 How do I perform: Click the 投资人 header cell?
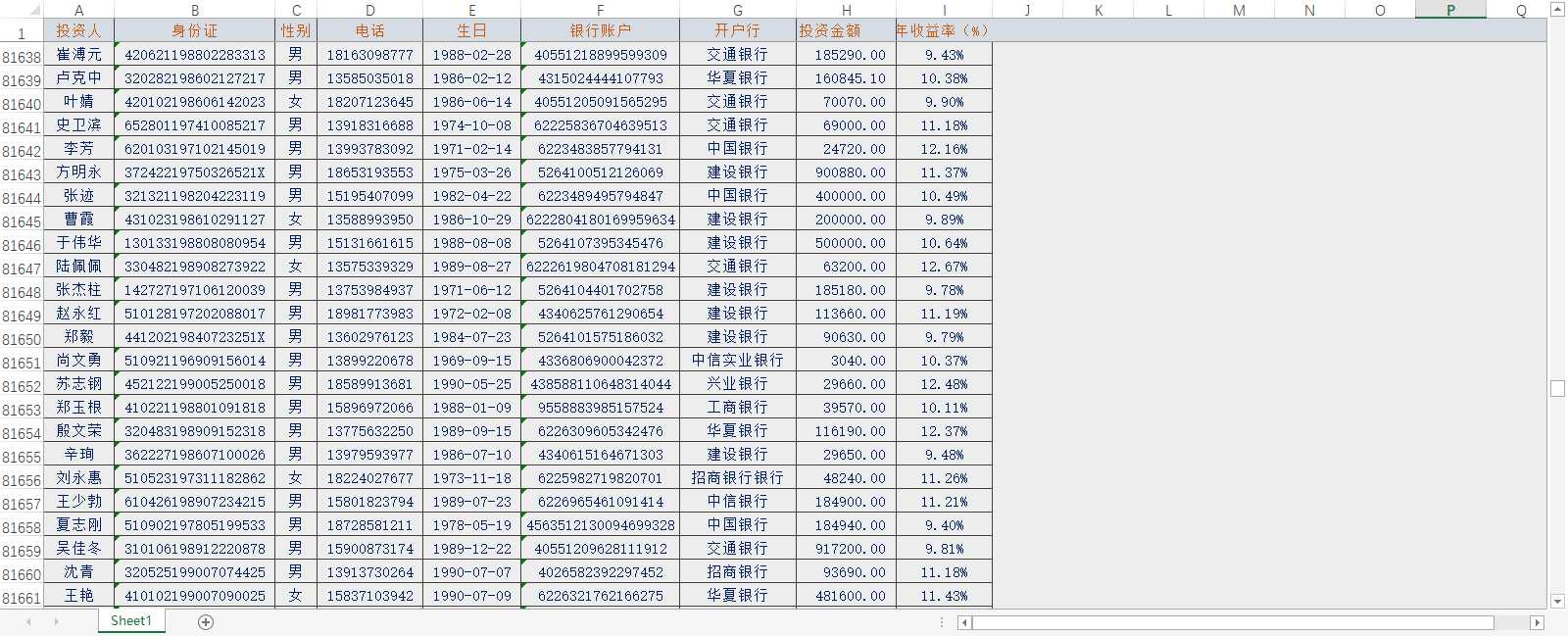click(x=79, y=31)
